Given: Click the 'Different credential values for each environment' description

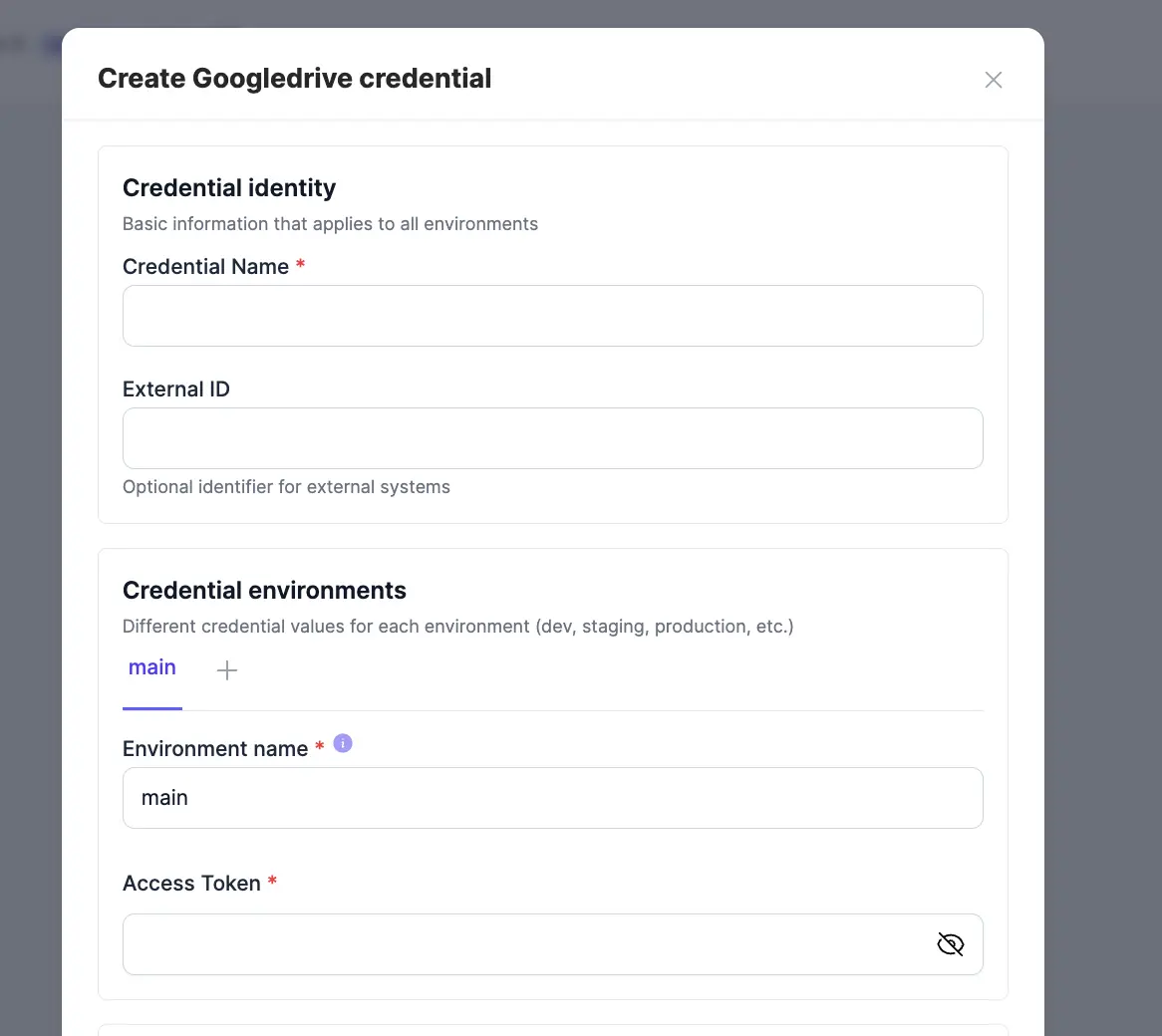Looking at the screenshot, I should 458,627.
